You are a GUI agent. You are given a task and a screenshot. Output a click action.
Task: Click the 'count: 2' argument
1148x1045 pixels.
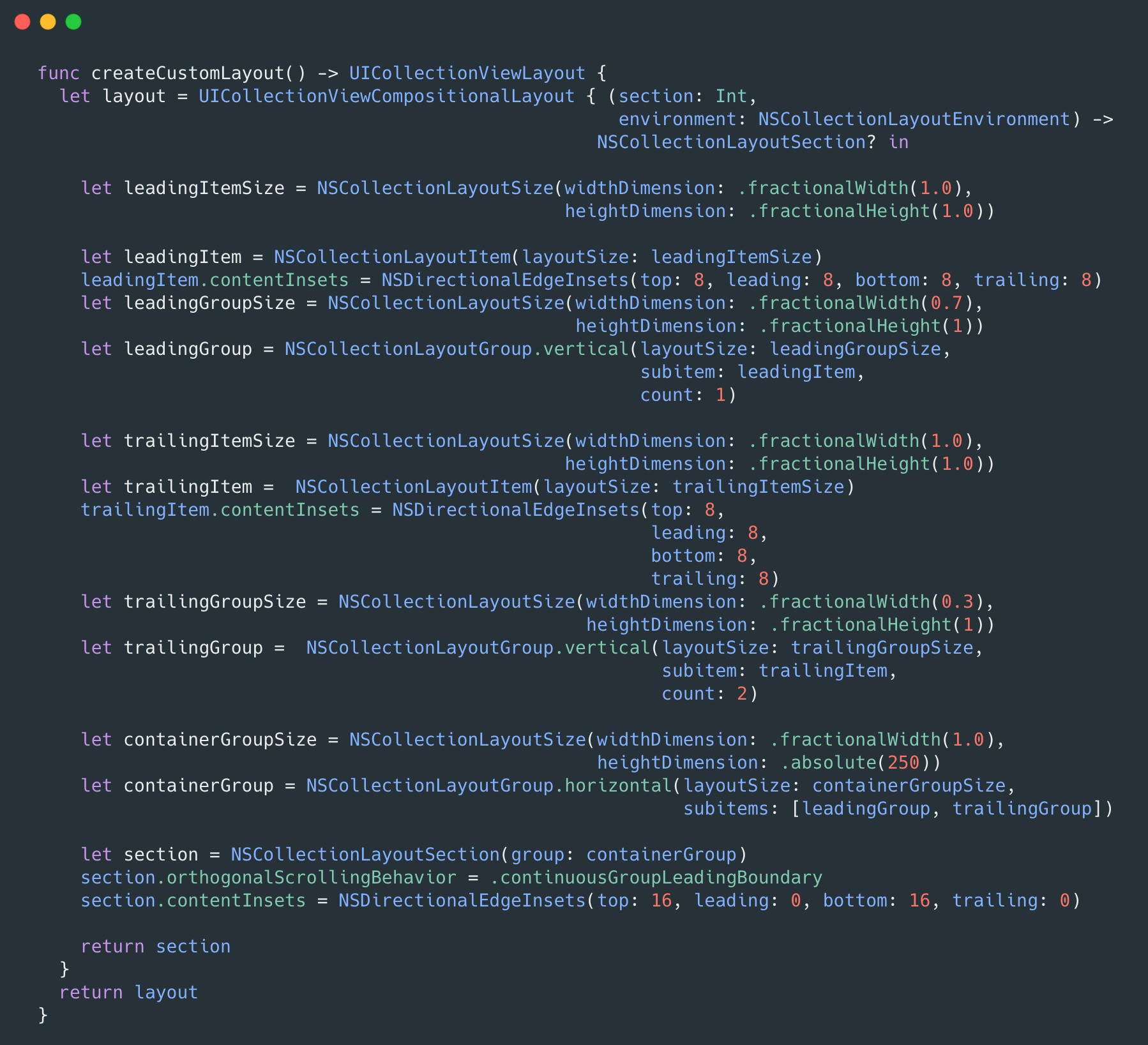click(705, 694)
